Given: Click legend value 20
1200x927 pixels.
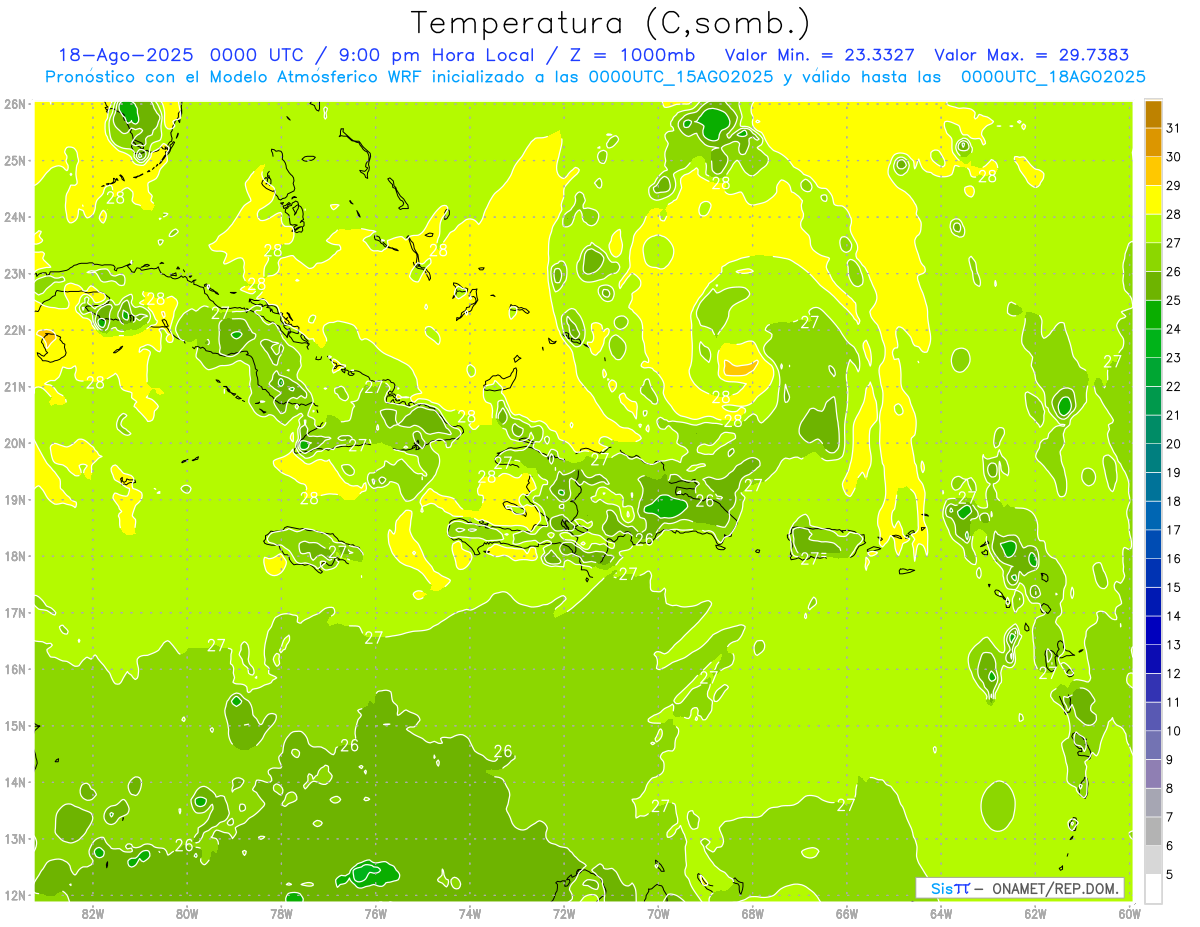Looking at the screenshot, I should (x=1174, y=444).
